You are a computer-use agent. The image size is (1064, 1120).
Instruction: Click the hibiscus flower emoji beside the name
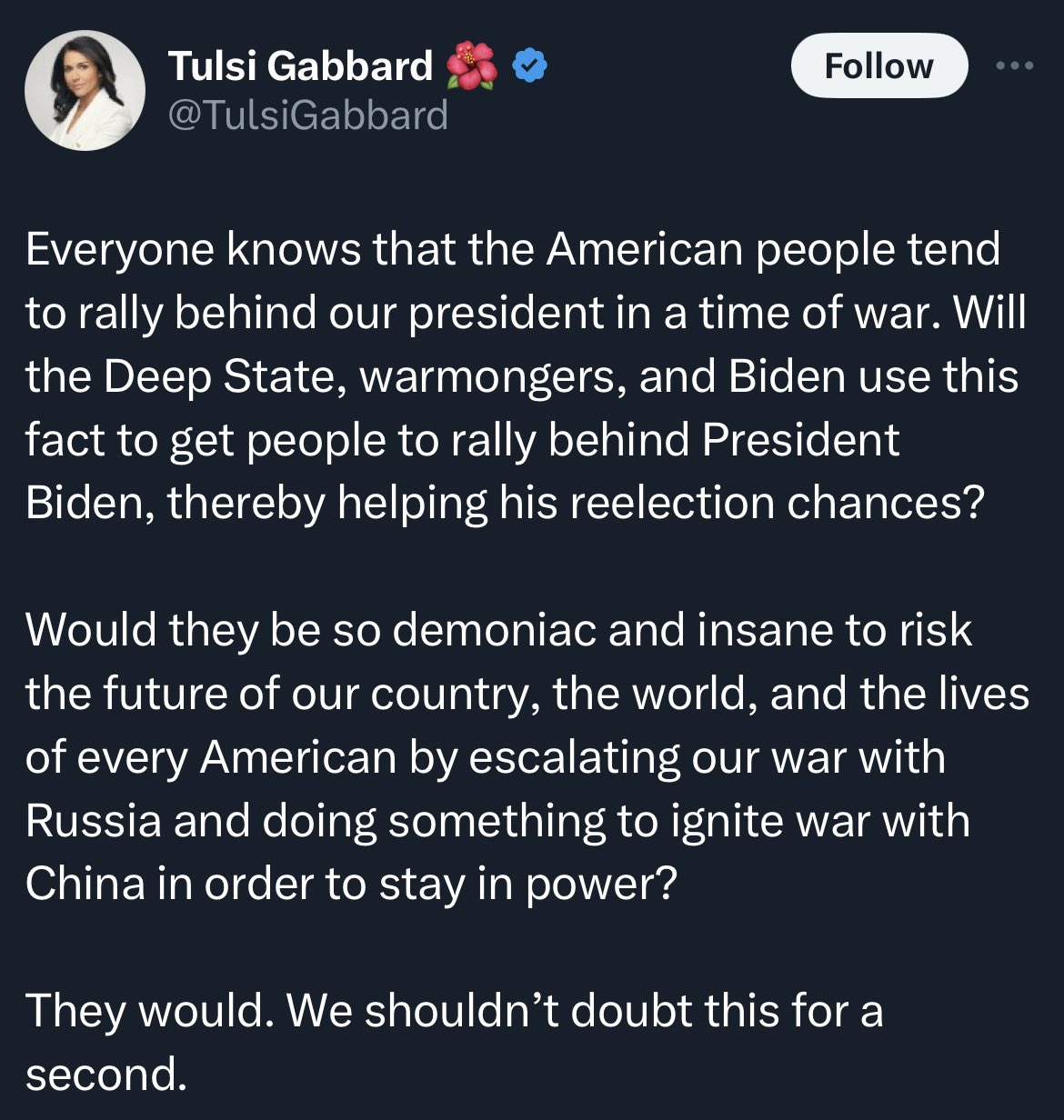[x=472, y=65]
